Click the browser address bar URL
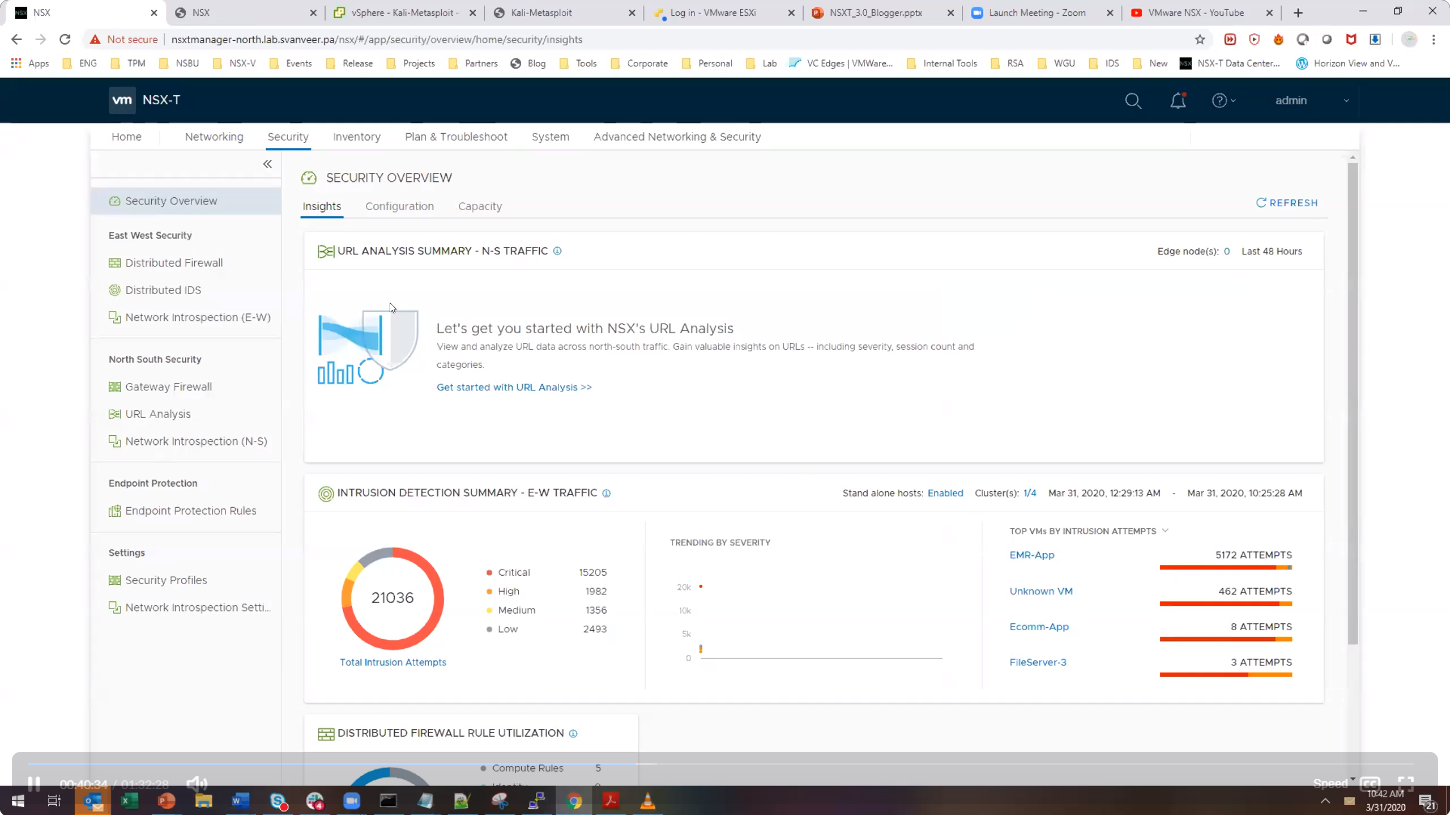 377,40
